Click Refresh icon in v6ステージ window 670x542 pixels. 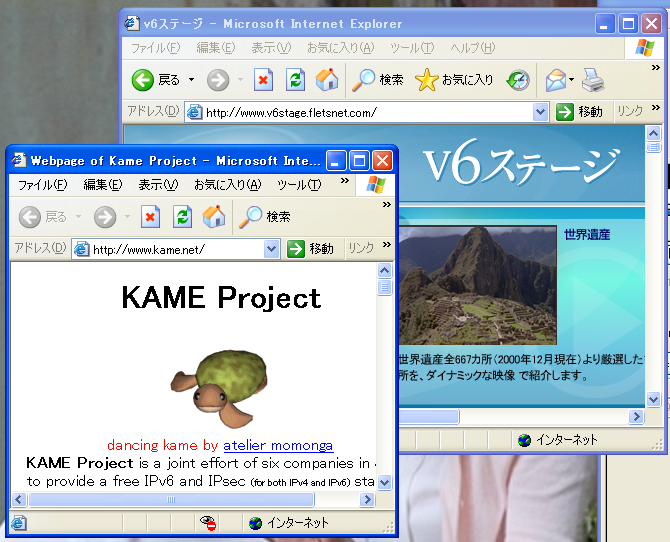pyautogui.click(x=295, y=80)
